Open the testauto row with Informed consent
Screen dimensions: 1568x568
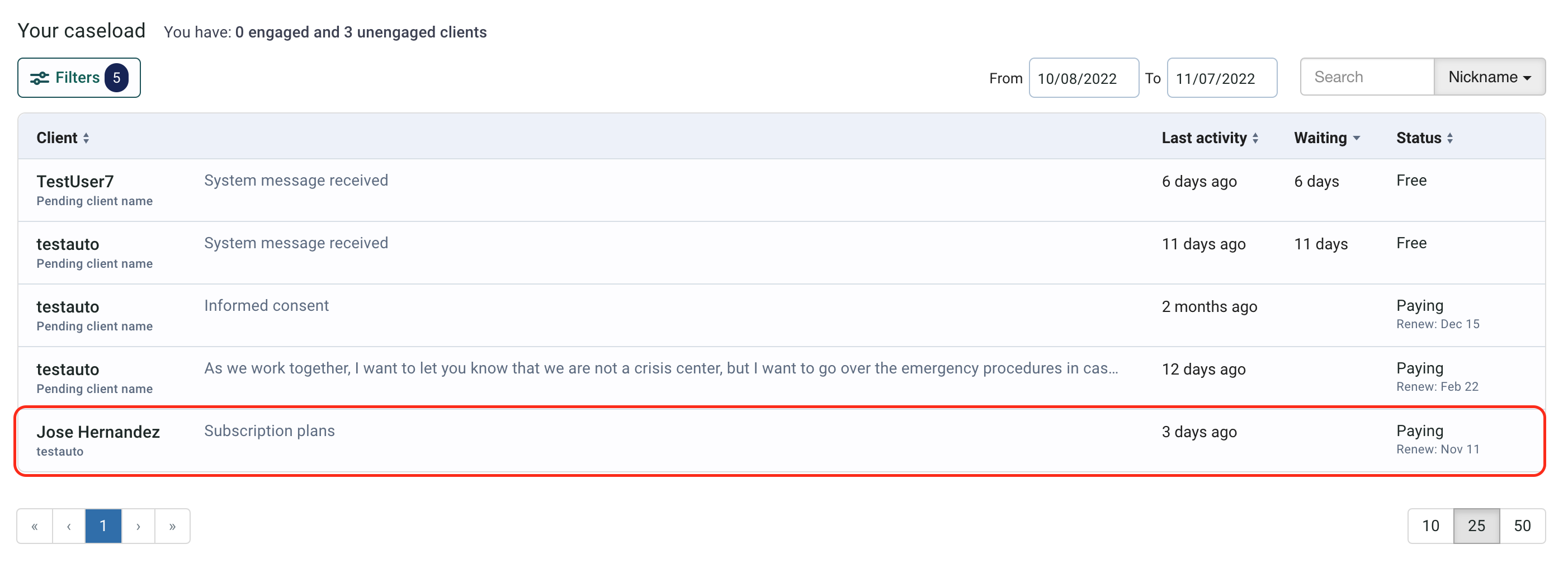click(x=781, y=315)
